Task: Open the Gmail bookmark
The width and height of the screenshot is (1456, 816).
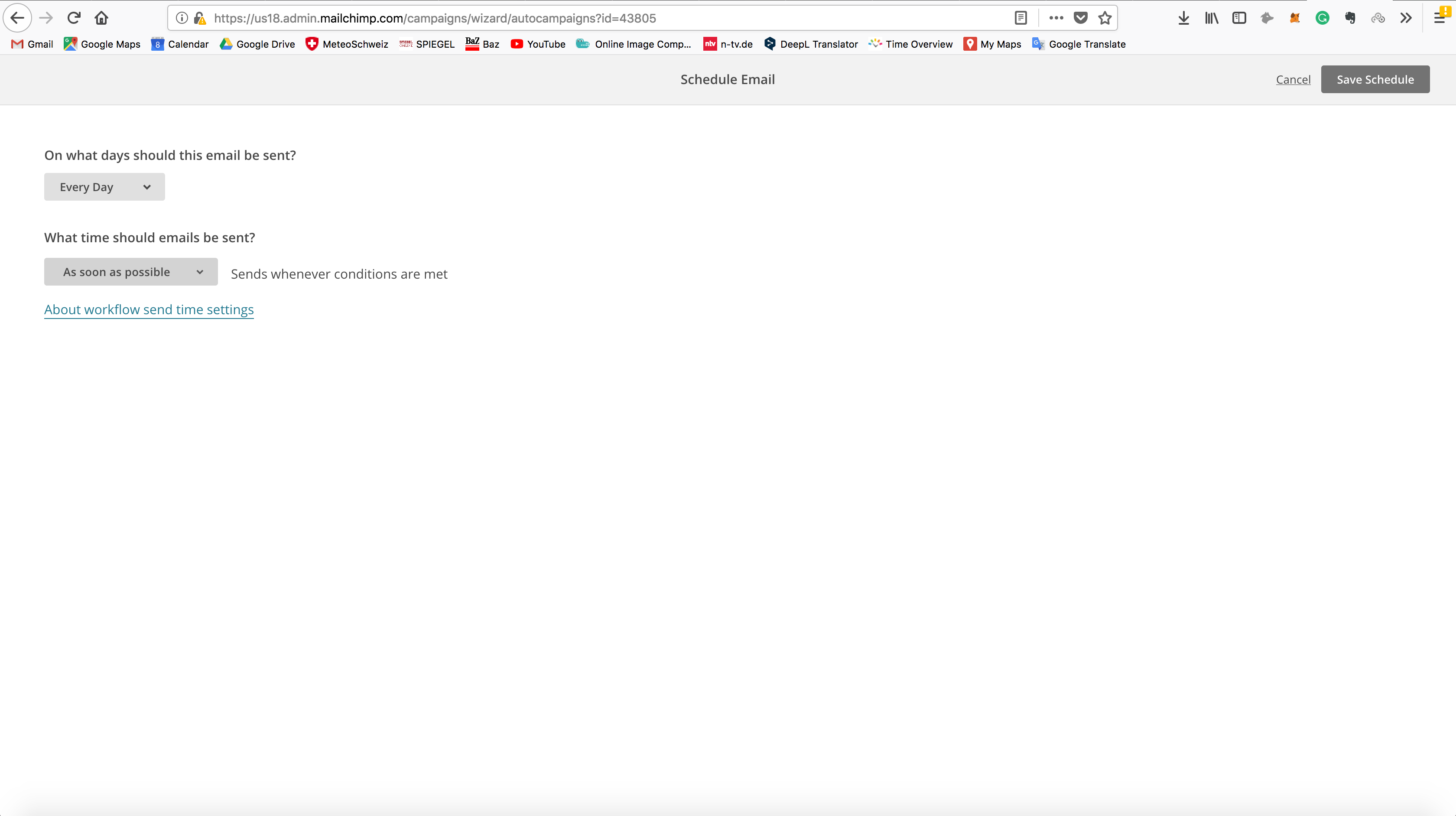Action: click(32, 44)
